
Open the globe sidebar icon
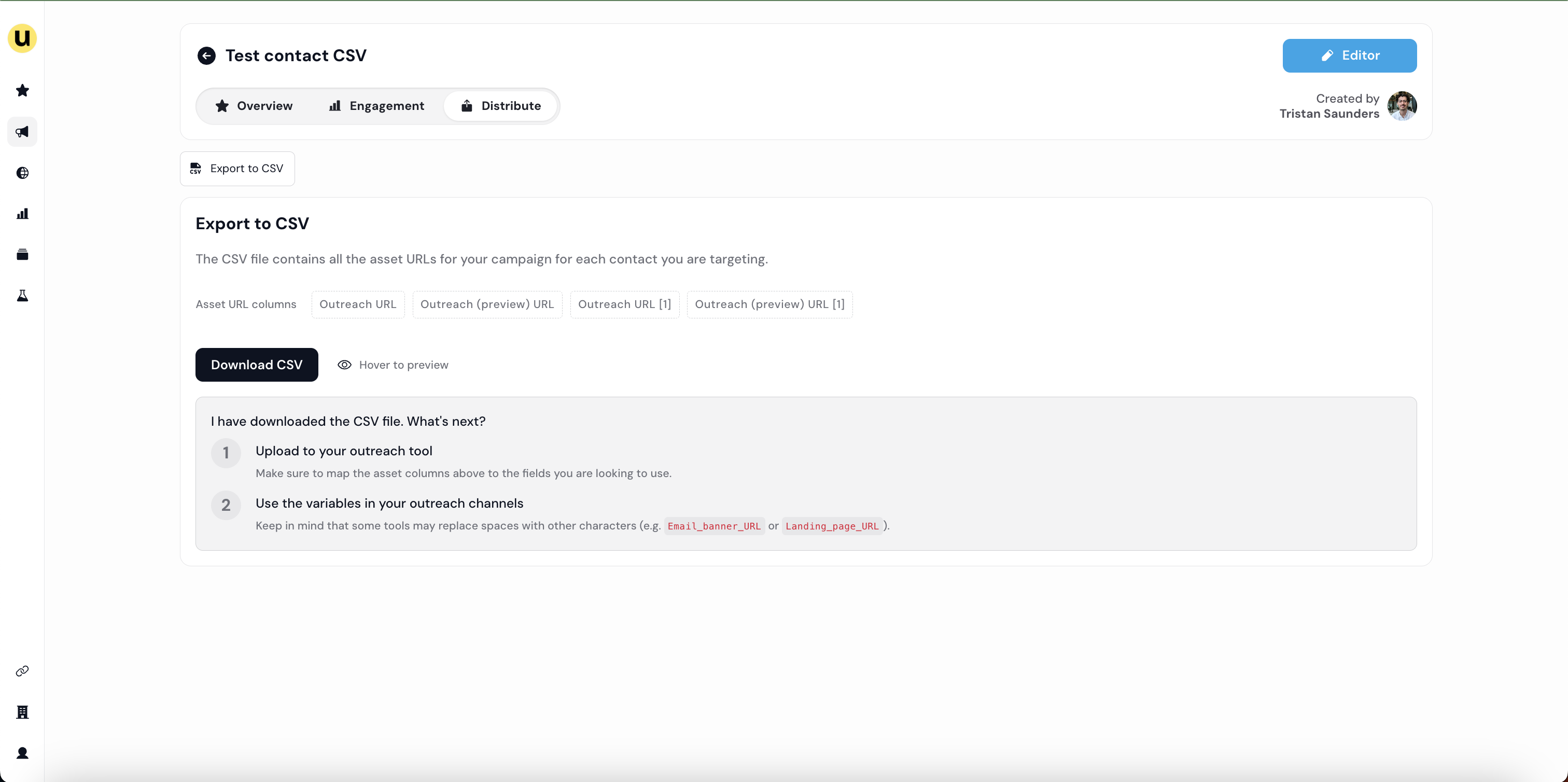click(x=22, y=173)
